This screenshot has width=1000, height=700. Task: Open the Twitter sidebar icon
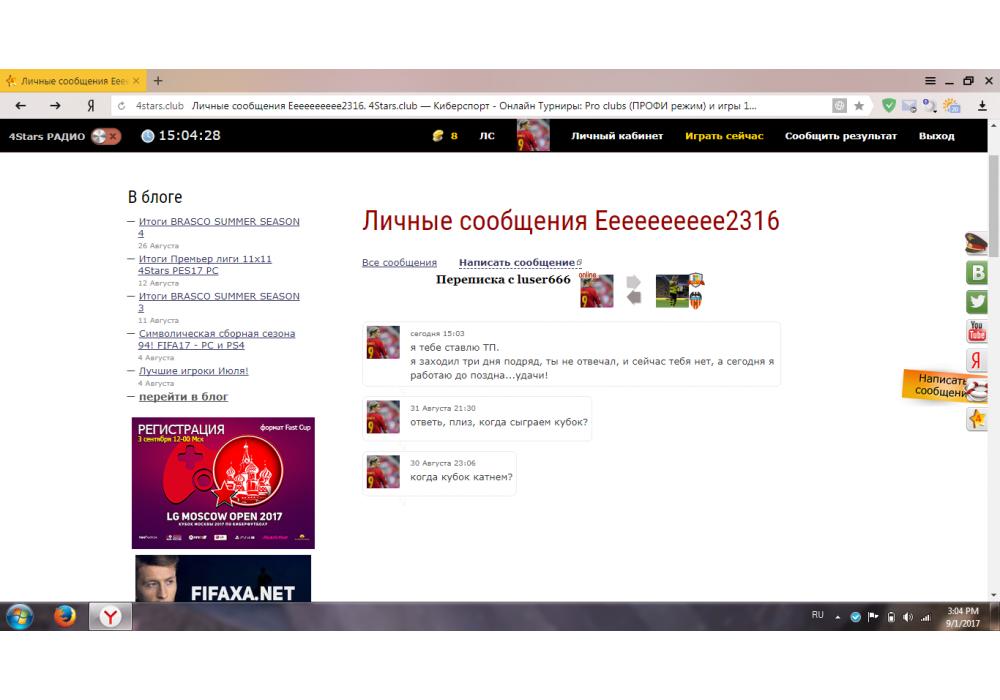977,302
